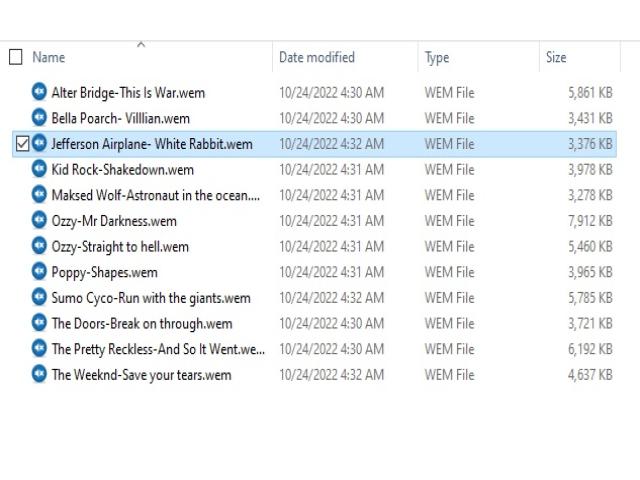The height and width of the screenshot is (480, 640).
Task: Click the 3,721 KB size value
Action: coord(590,324)
